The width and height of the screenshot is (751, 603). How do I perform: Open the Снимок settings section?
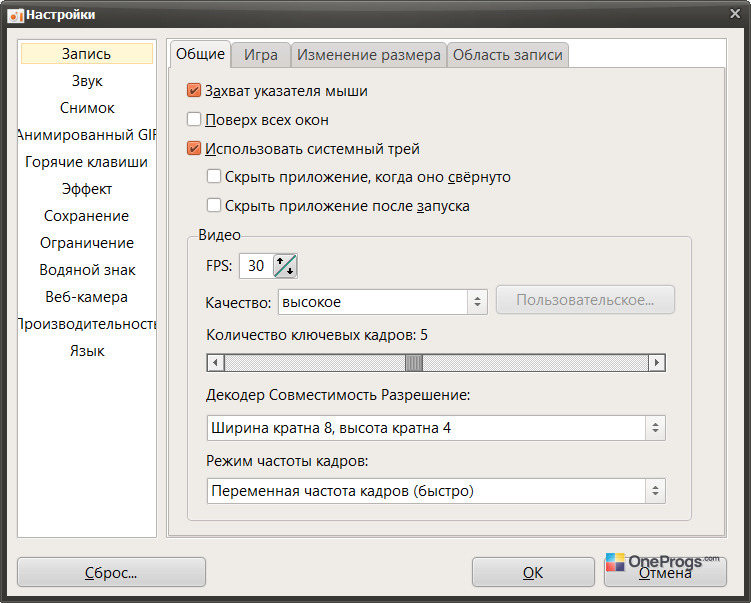[x=87, y=108]
